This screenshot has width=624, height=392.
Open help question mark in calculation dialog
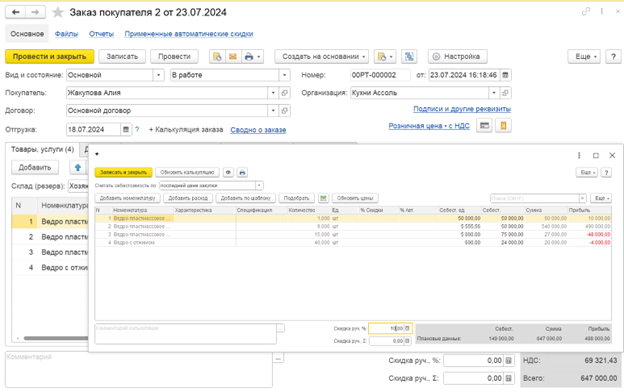[x=606, y=172]
